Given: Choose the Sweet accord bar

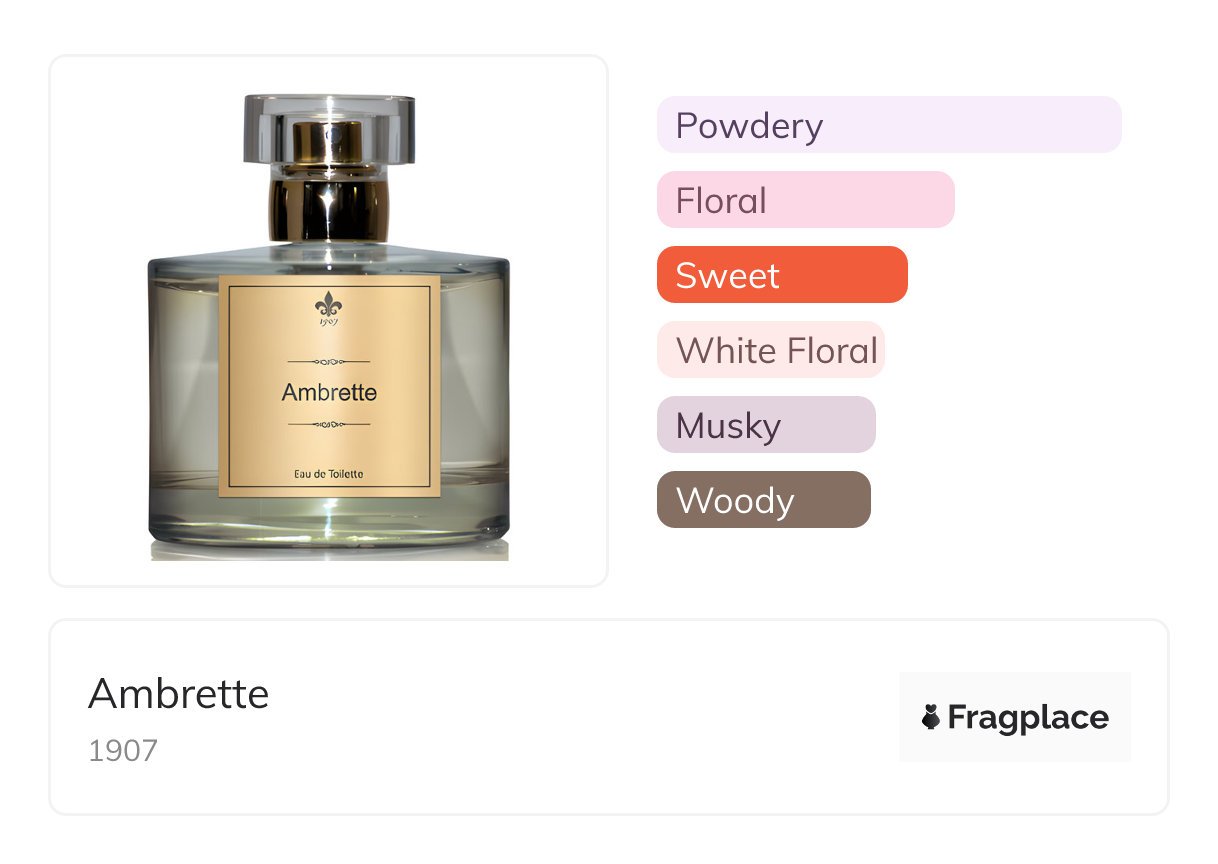Looking at the screenshot, I should (x=782, y=275).
